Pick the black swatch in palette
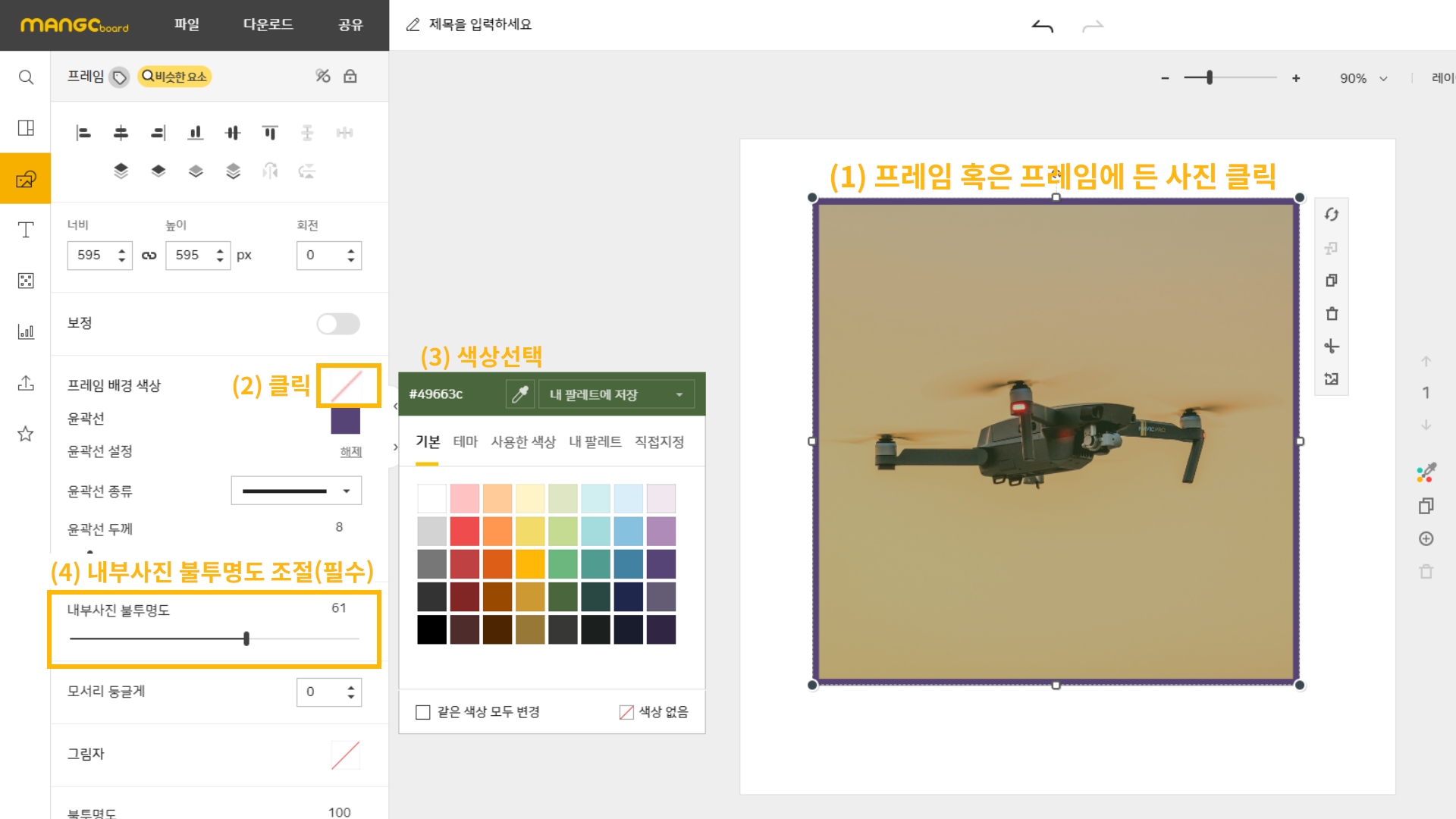Viewport: 1456px width, 819px height. (x=432, y=630)
